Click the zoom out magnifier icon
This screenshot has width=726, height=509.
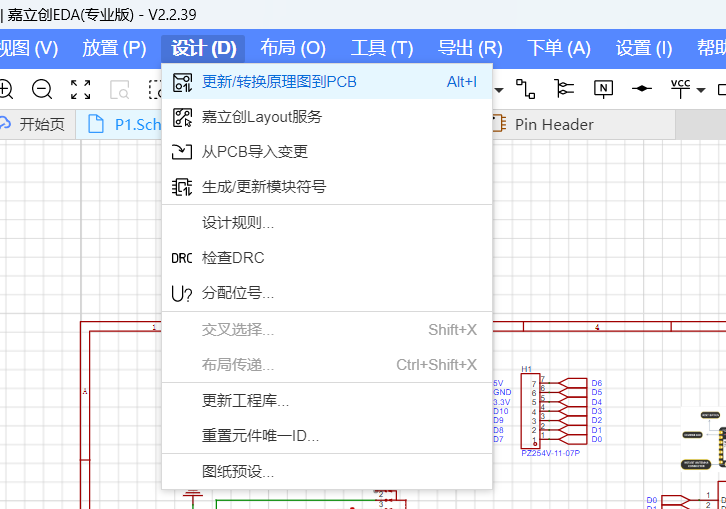click(x=42, y=89)
